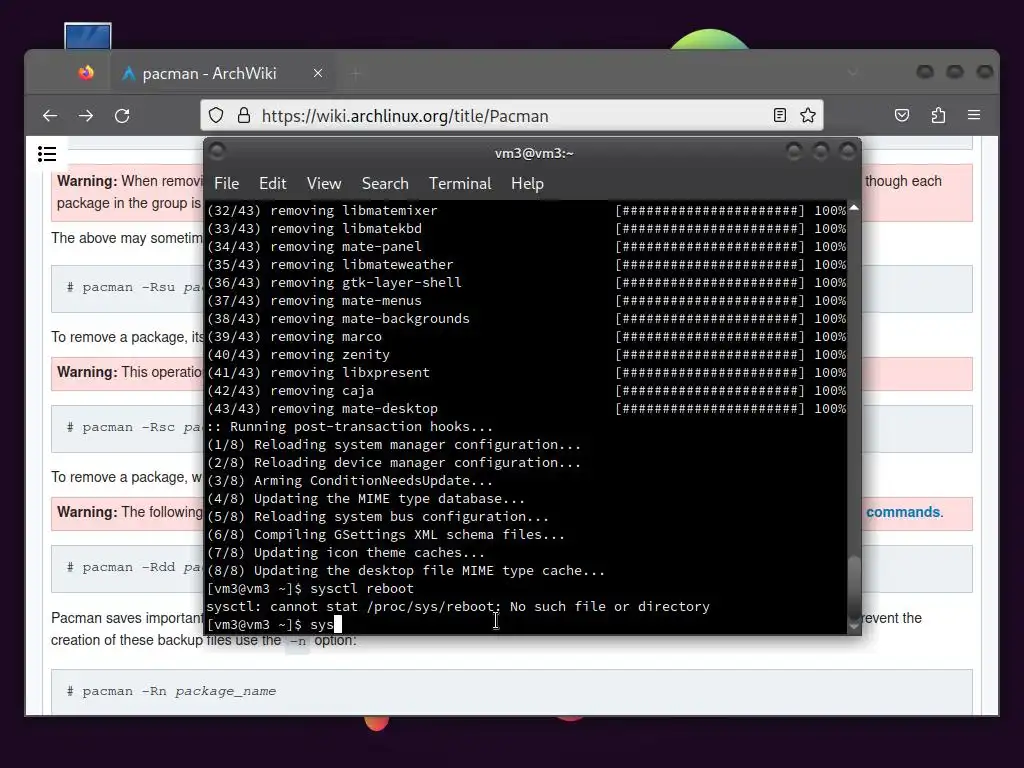Expand the list all tabs chevron
This screenshot has height=768, width=1024.
[x=852, y=72]
